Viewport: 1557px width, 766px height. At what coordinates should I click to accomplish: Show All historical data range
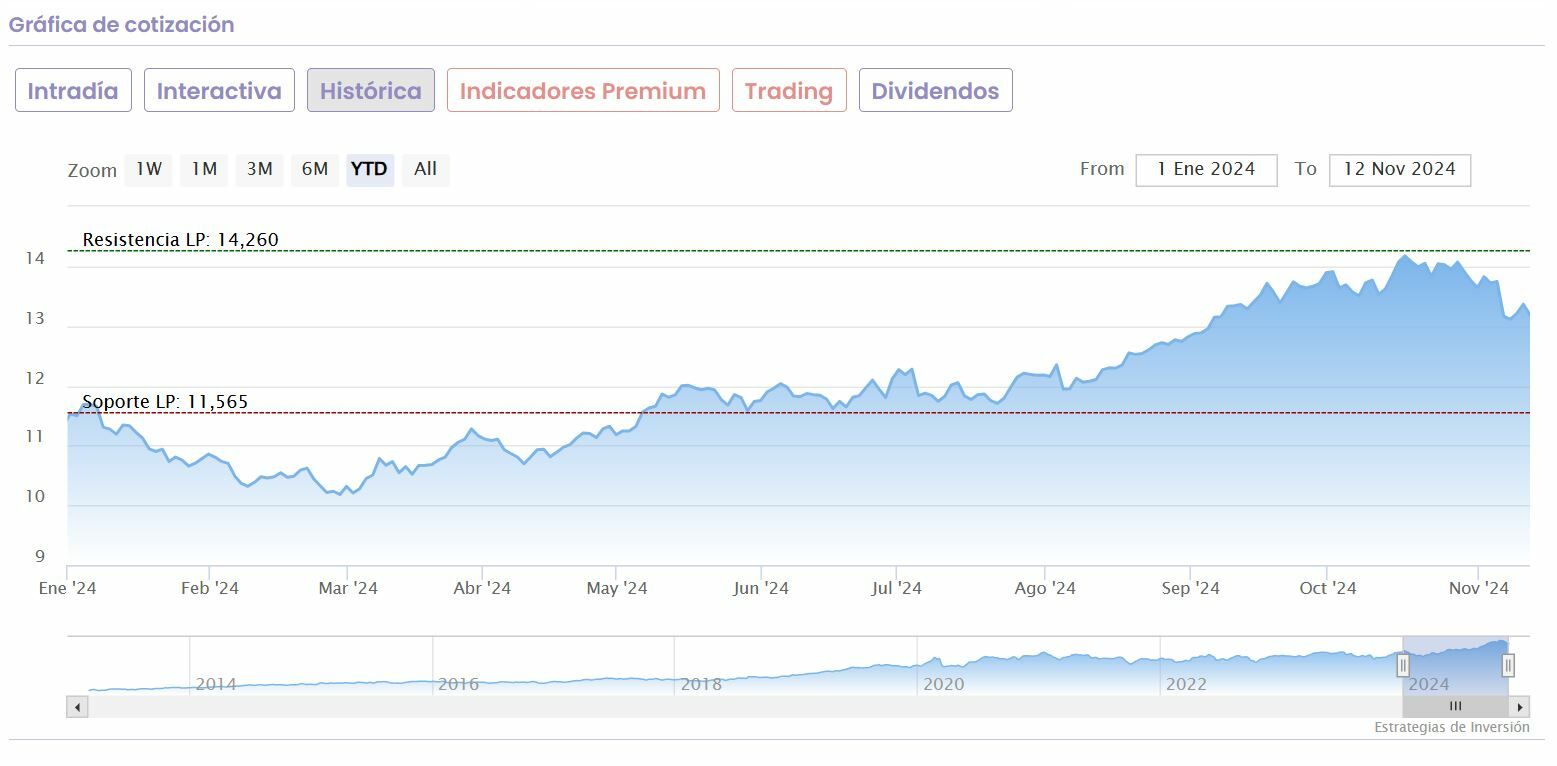coord(425,169)
